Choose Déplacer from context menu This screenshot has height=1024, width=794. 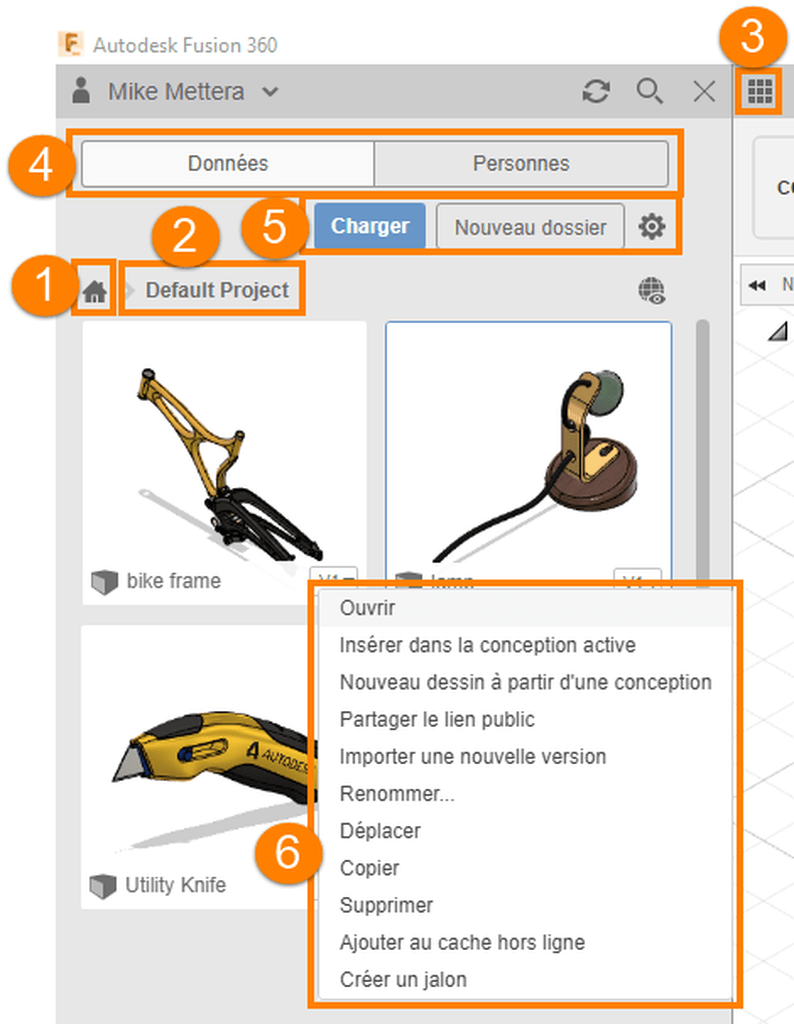click(525, 831)
